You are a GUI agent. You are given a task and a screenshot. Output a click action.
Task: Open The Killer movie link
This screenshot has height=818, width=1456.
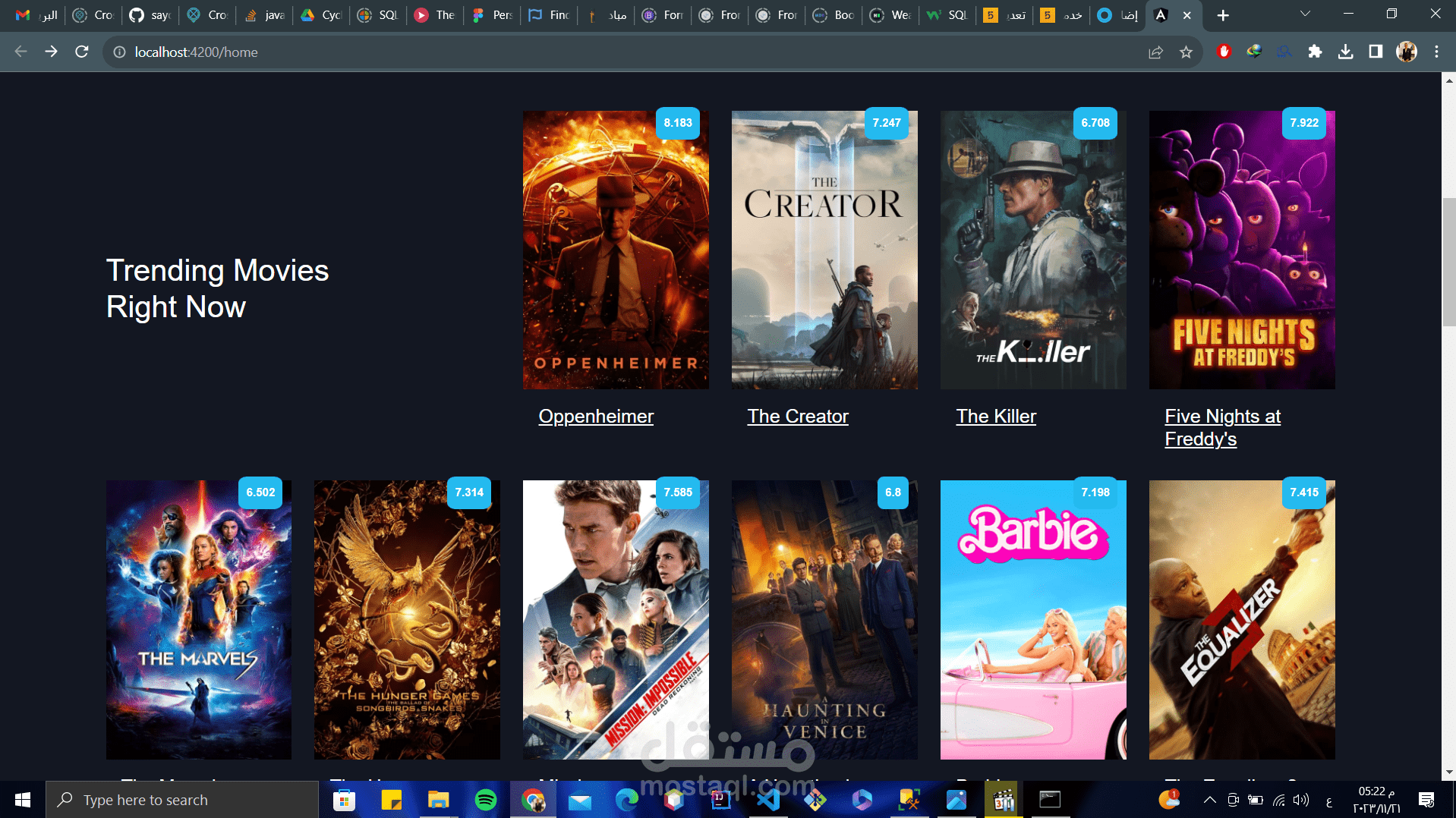996,417
